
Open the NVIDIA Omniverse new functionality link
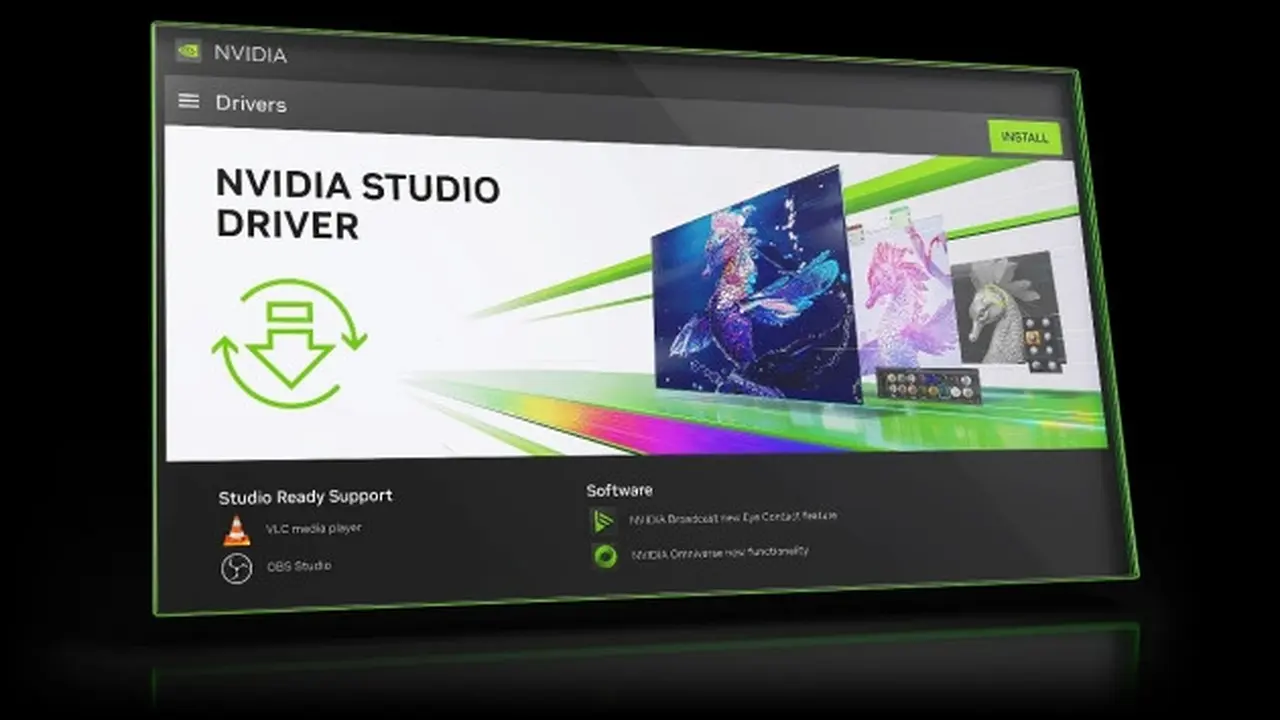point(721,551)
